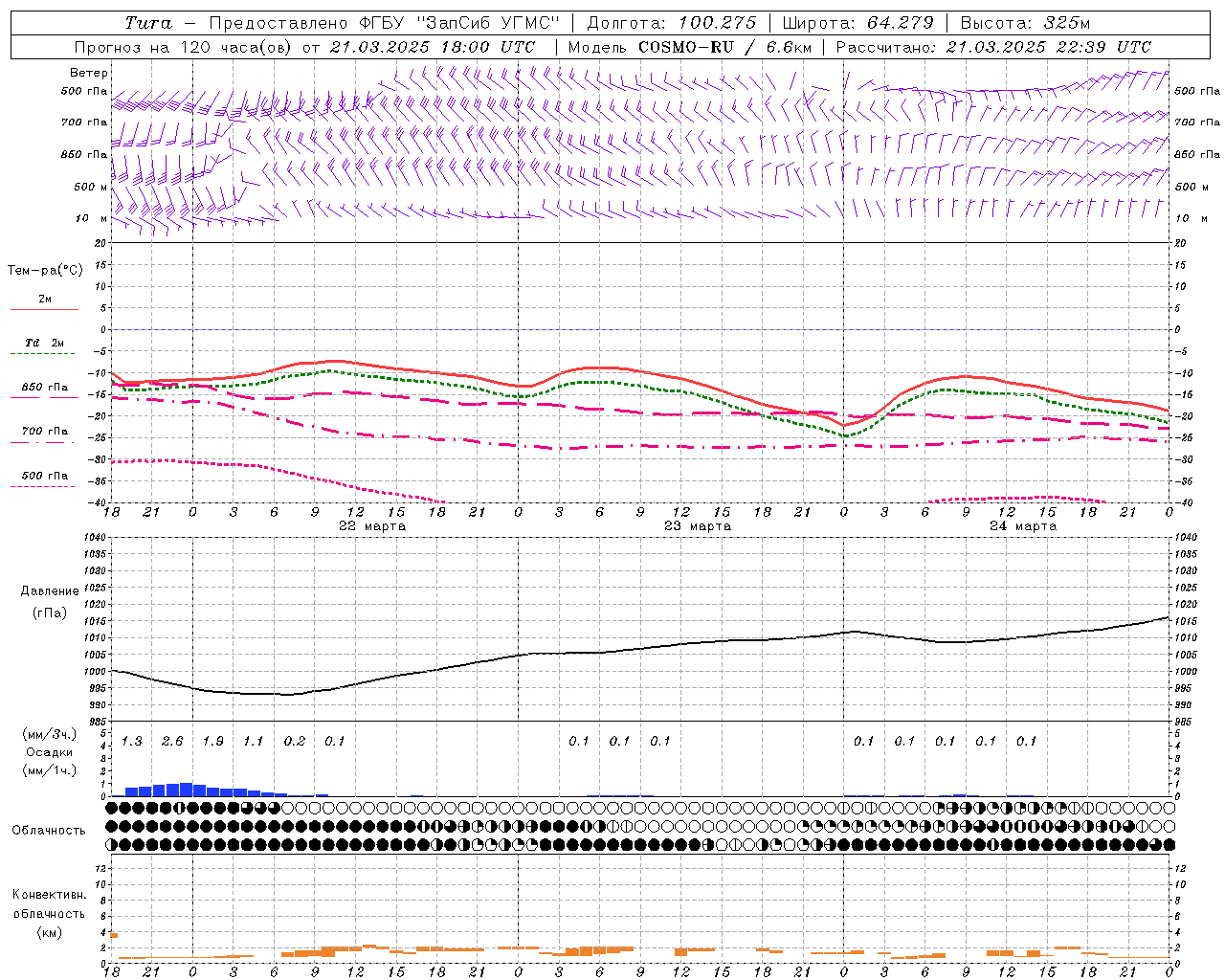Click the red line sample under '2м' legend
This screenshot has height=980, width=1225.
point(44,309)
